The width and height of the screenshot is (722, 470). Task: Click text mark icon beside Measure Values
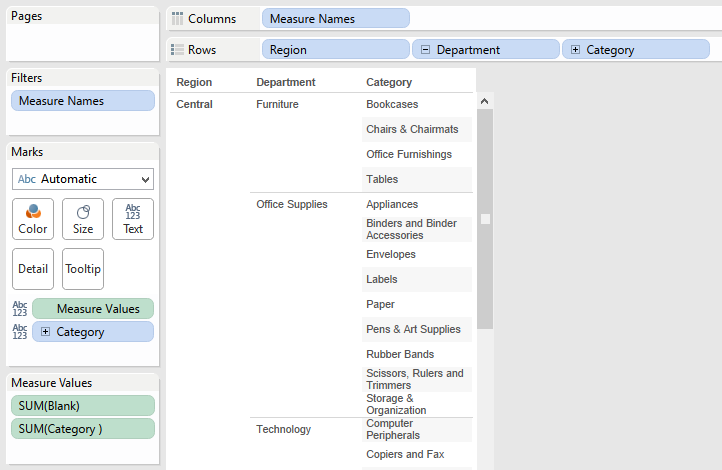pos(19,309)
